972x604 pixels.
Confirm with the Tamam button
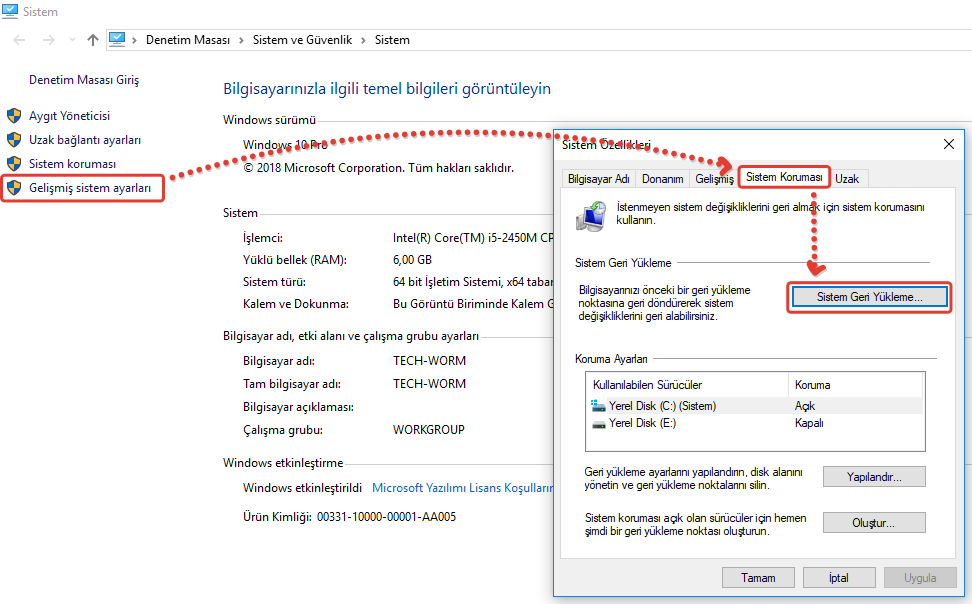tap(758, 578)
